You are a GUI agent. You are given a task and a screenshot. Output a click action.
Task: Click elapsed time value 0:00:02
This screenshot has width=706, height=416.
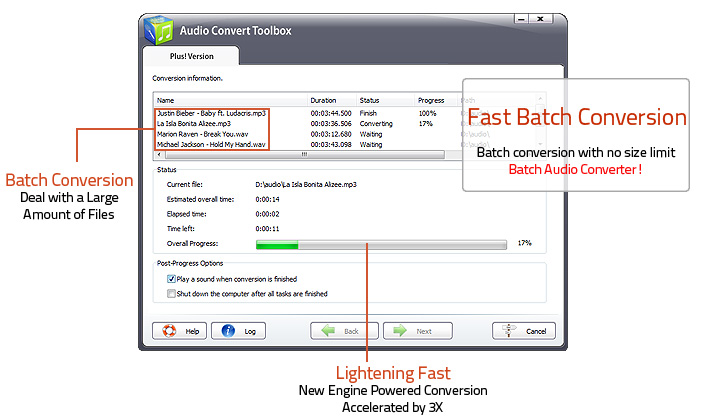pos(267,214)
